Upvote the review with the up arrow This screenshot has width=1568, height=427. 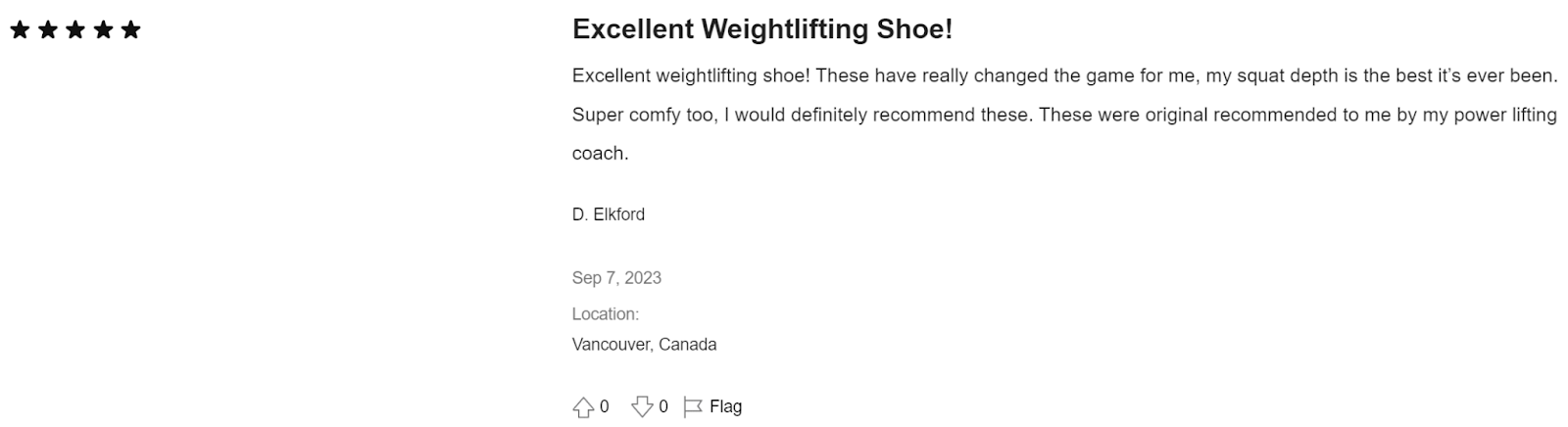tap(583, 406)
